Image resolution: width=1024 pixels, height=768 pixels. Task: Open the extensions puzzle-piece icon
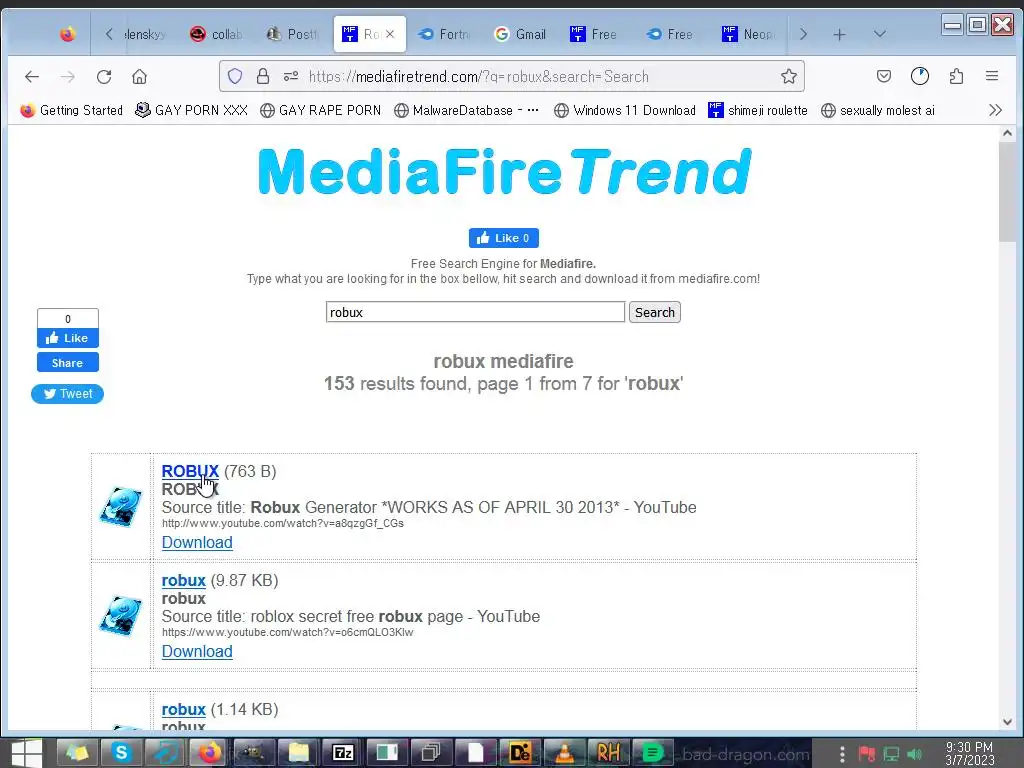point(956,76)
